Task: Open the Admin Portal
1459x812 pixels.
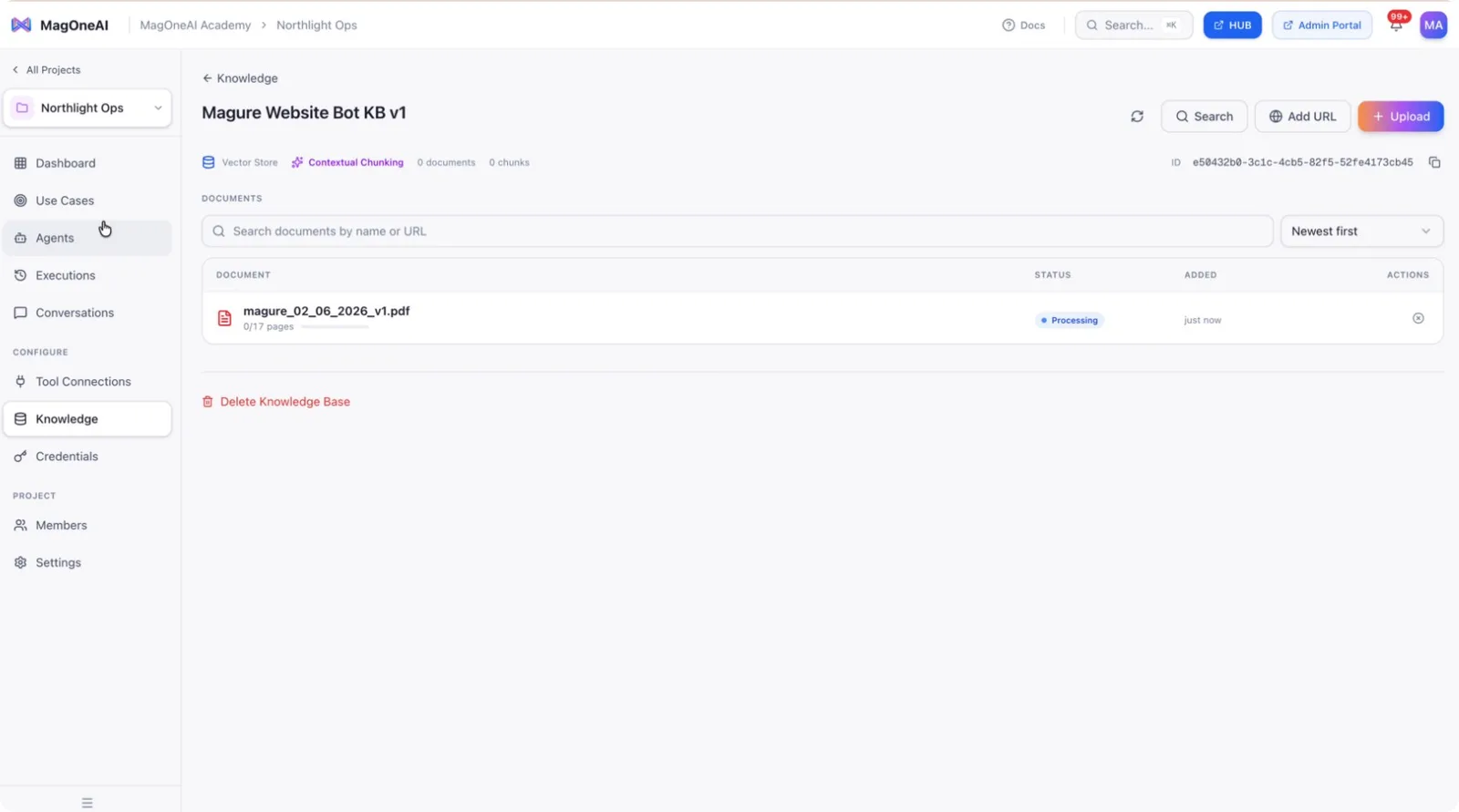Action: click(x=1321, y=26)
